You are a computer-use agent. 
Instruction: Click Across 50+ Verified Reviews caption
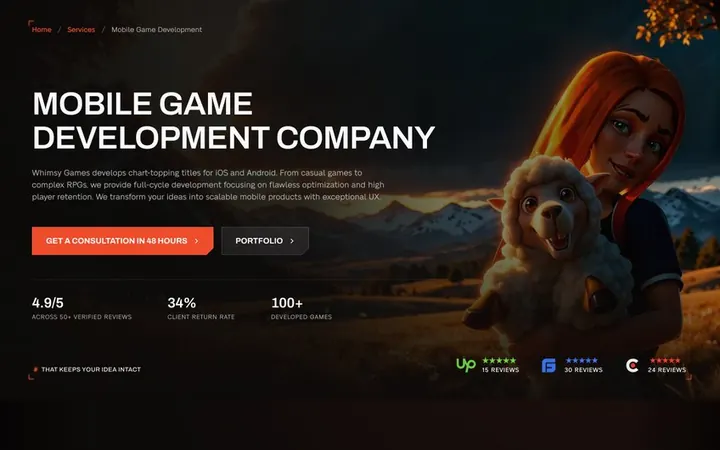(x=82, y=317)
